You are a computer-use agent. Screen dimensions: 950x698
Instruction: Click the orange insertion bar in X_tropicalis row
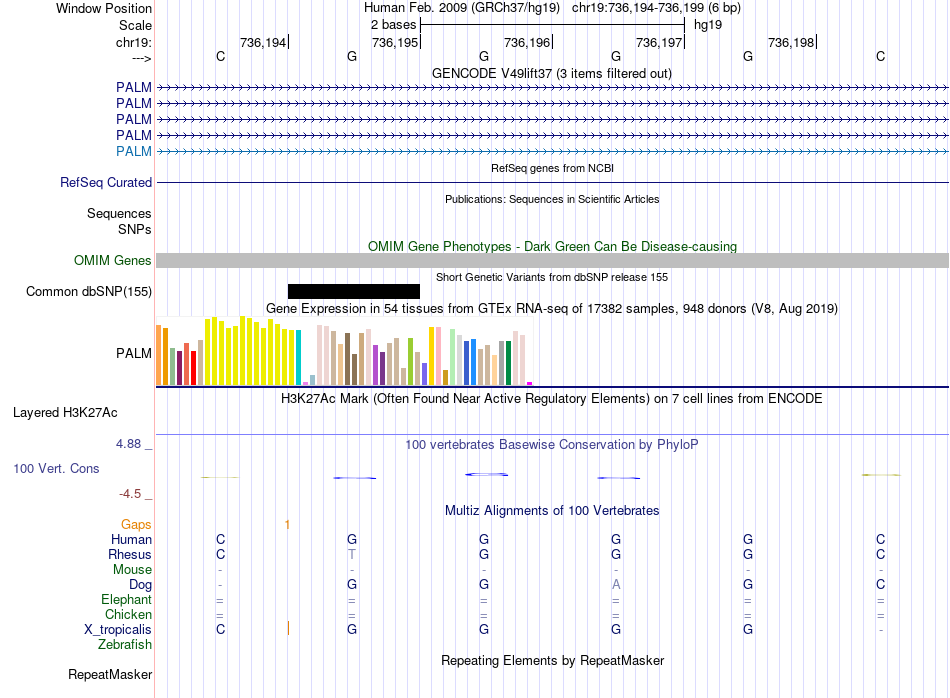pyautogui.click(x=288, y=628)
